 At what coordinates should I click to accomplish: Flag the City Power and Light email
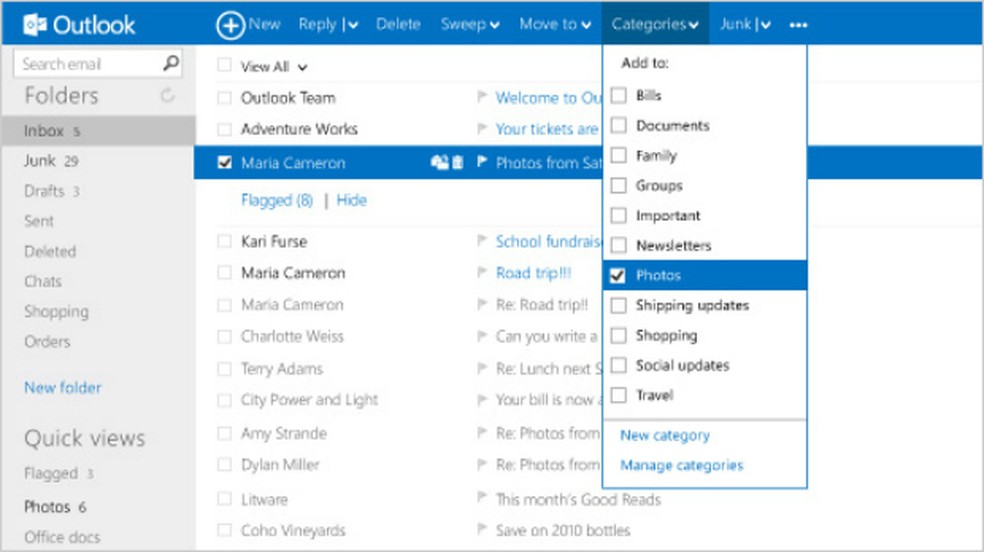(x=482, y=399)
